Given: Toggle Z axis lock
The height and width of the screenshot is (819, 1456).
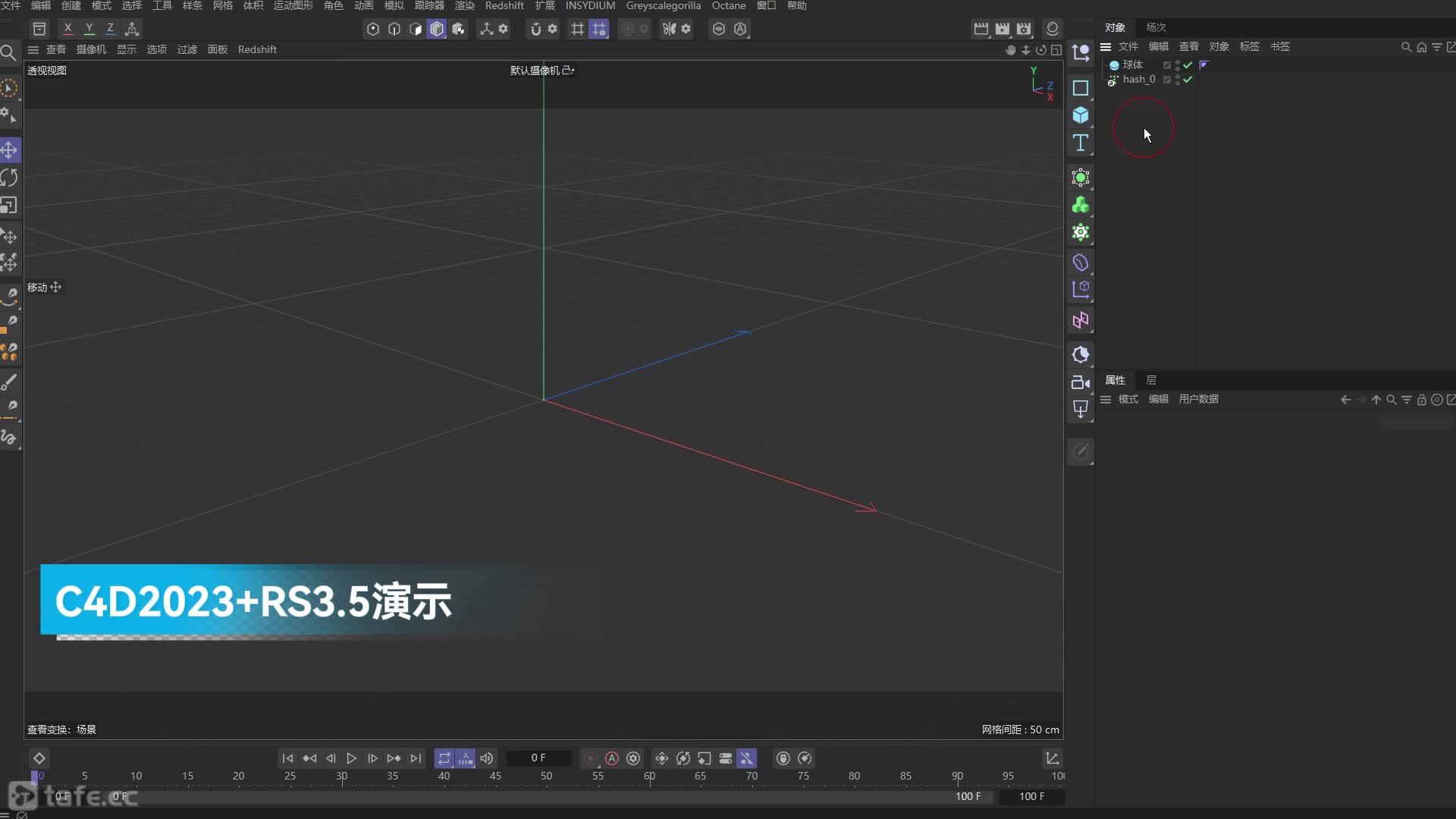Looking at the screenshot, I should click(110, 29).
